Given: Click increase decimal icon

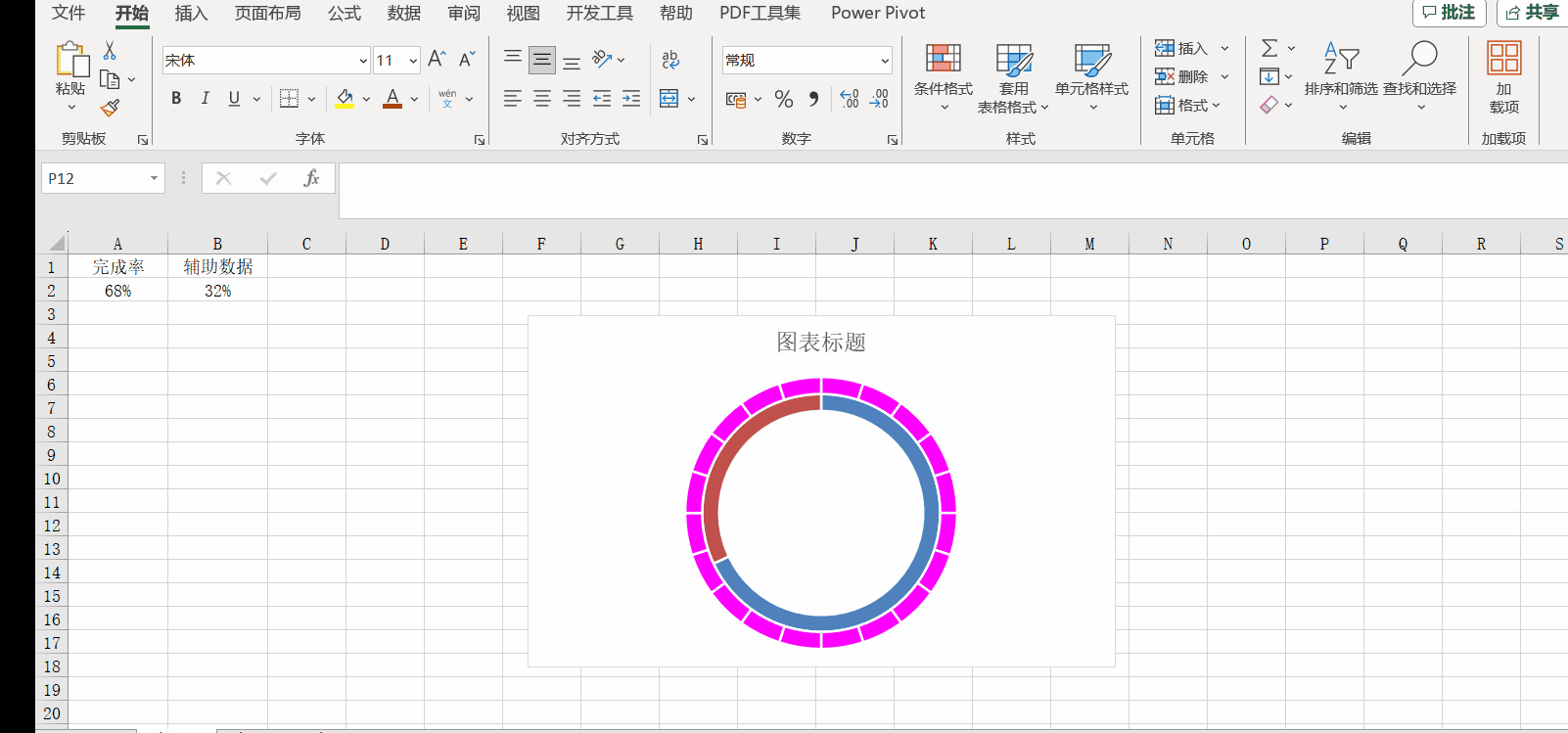Looking at the screenshot, I should (x=850, y=99).
